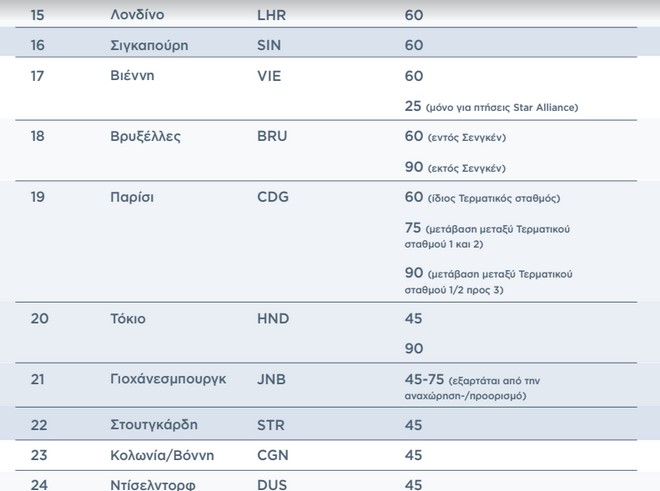Click the city name Στουτγκάρδη
This screenshot has height=491, width=660.
tap(154, 424)
